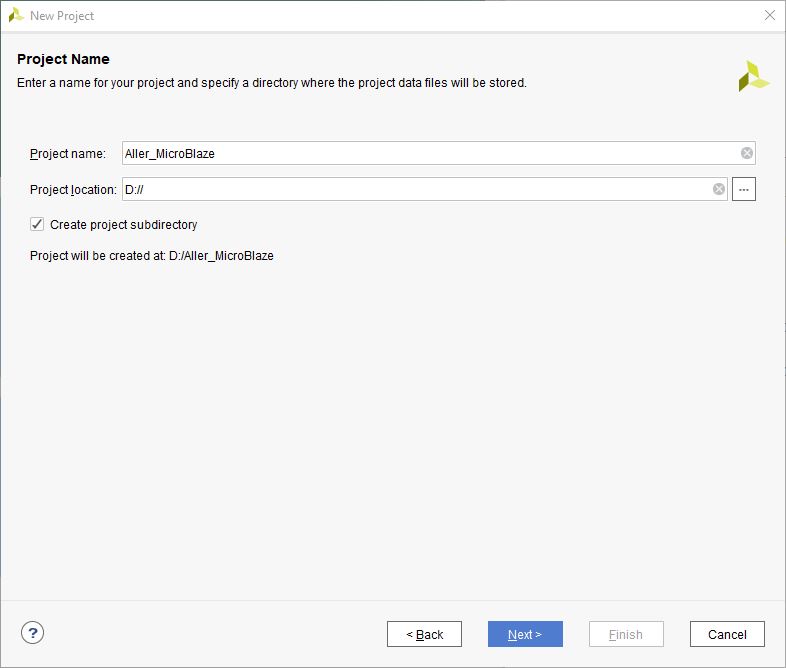This screenshot has height=668, width=786.
Task: Close the New Project dialog window
Action: pos(769,15)
